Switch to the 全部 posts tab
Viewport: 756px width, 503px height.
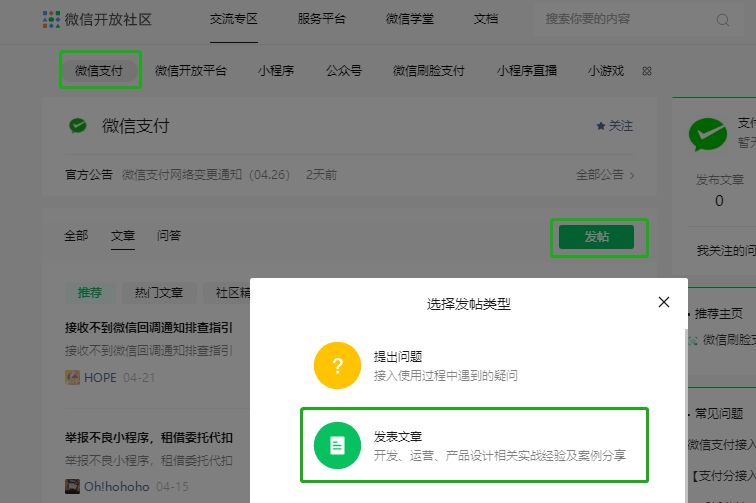[x=76, y=236]
